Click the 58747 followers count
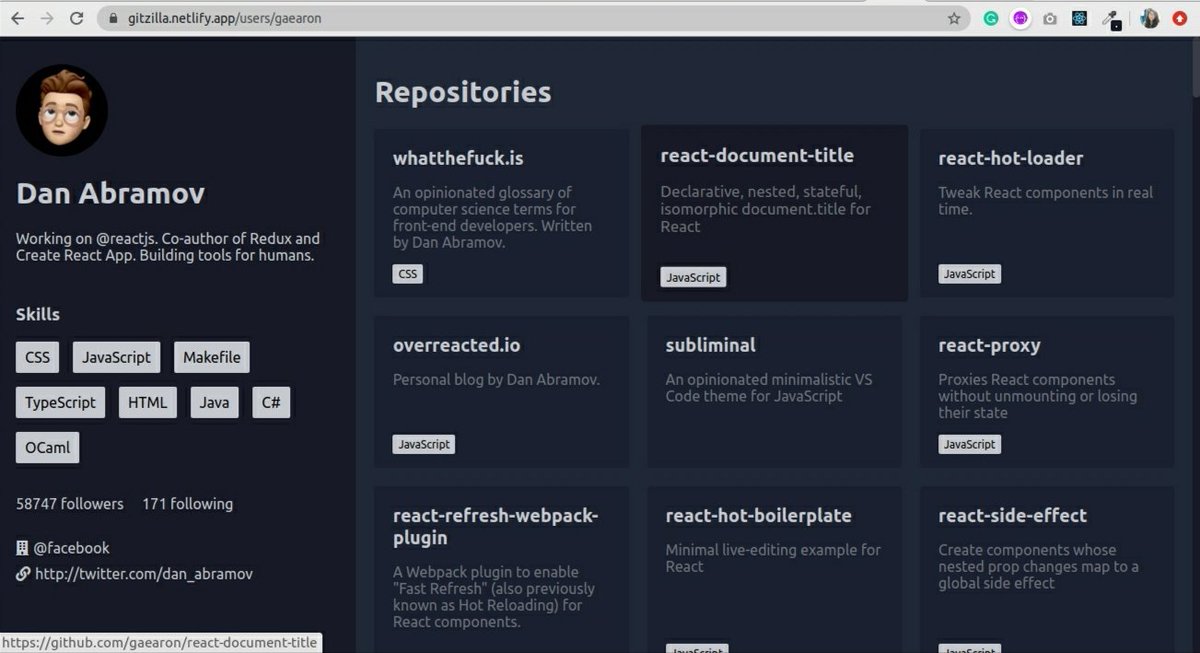 pos(70,504)
